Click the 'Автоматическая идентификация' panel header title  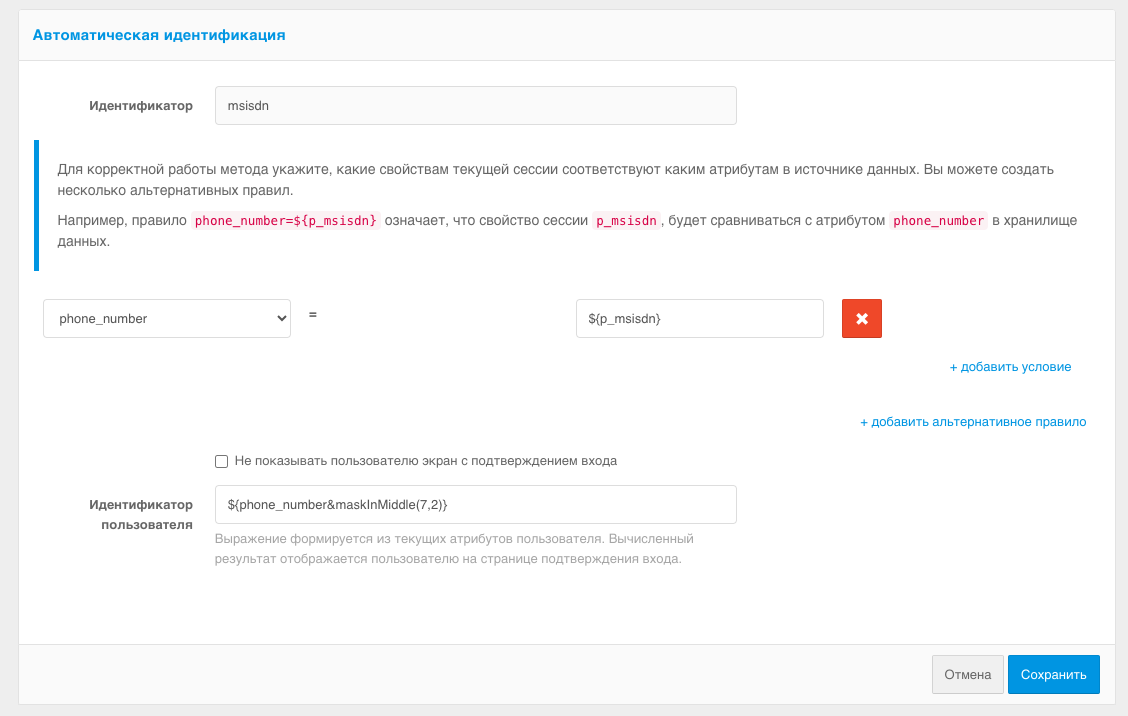click(x=159, y=35)
